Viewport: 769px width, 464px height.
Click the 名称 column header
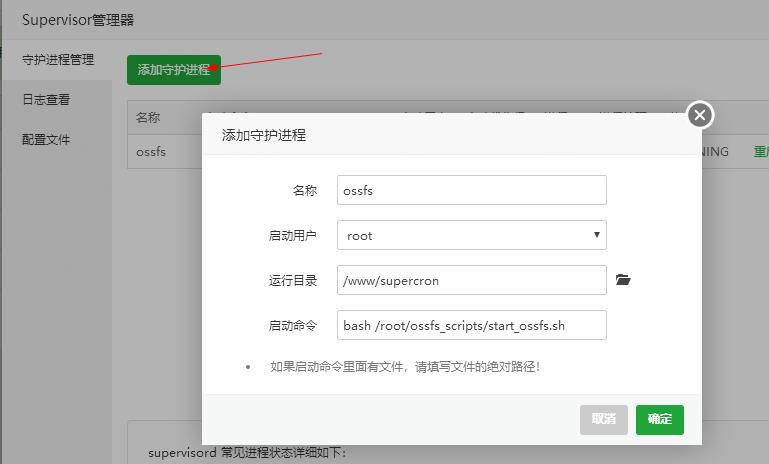tap(148, 118)
